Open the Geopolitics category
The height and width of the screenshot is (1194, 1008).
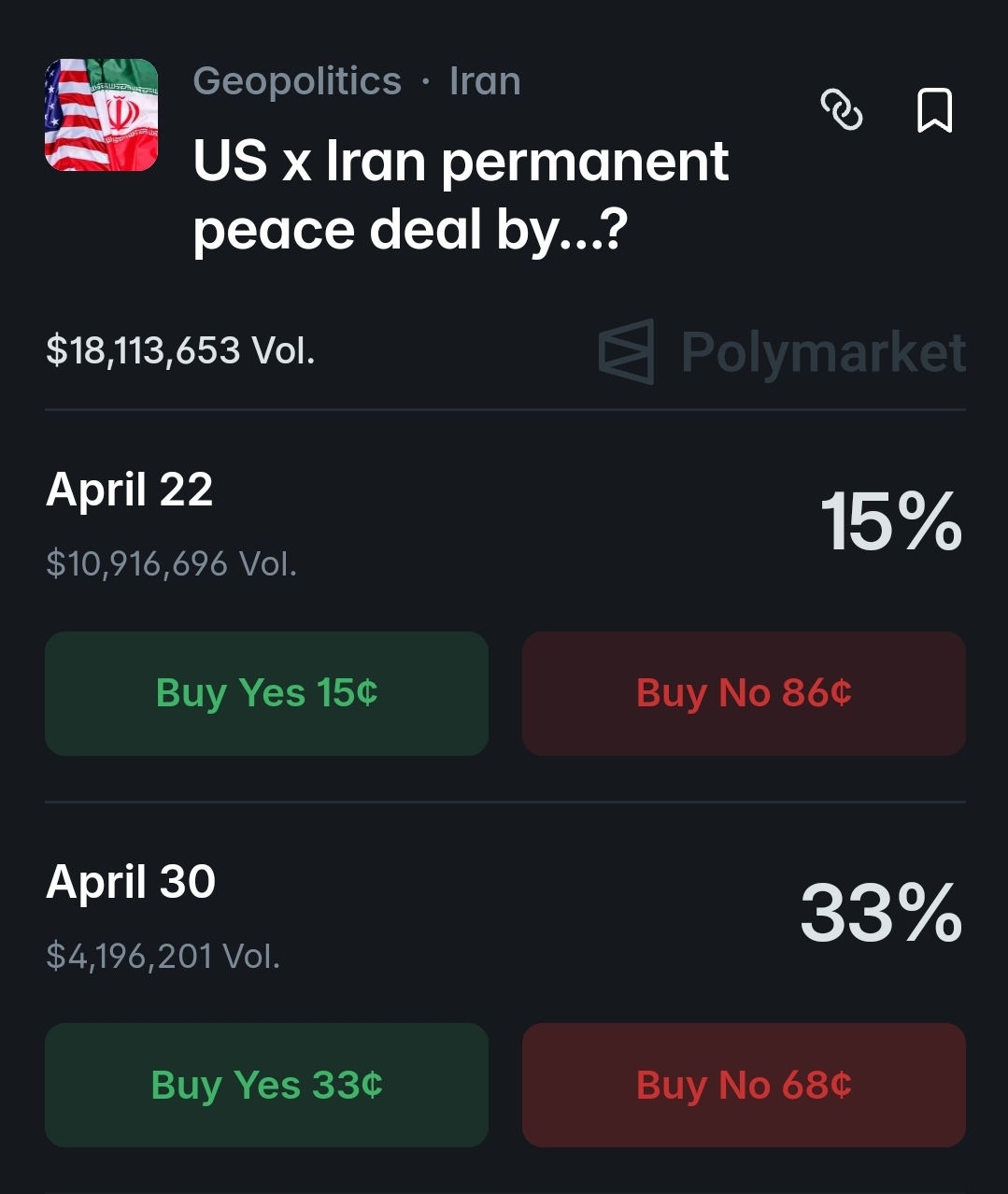pos(296,81)
